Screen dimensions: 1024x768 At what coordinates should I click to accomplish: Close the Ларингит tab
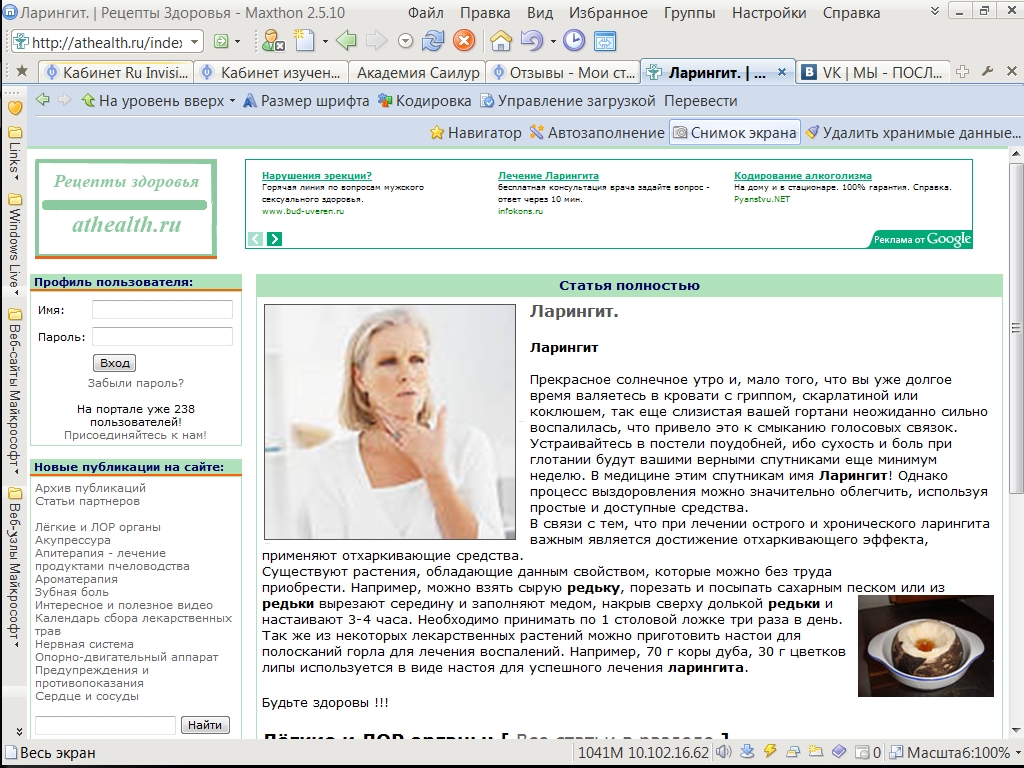[x=781, y=73]
